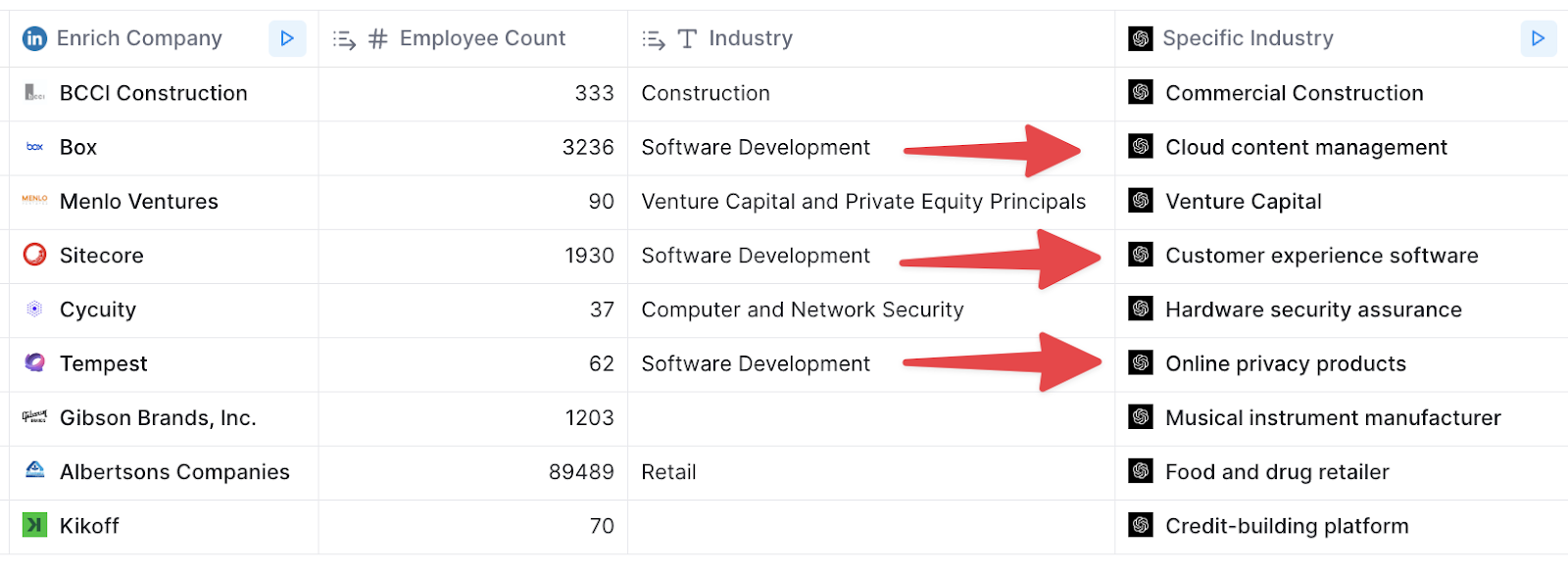This screenshot has width=1568, height=574.
Task: Select the Cloud content management cell
Action: pos(1342,148)
